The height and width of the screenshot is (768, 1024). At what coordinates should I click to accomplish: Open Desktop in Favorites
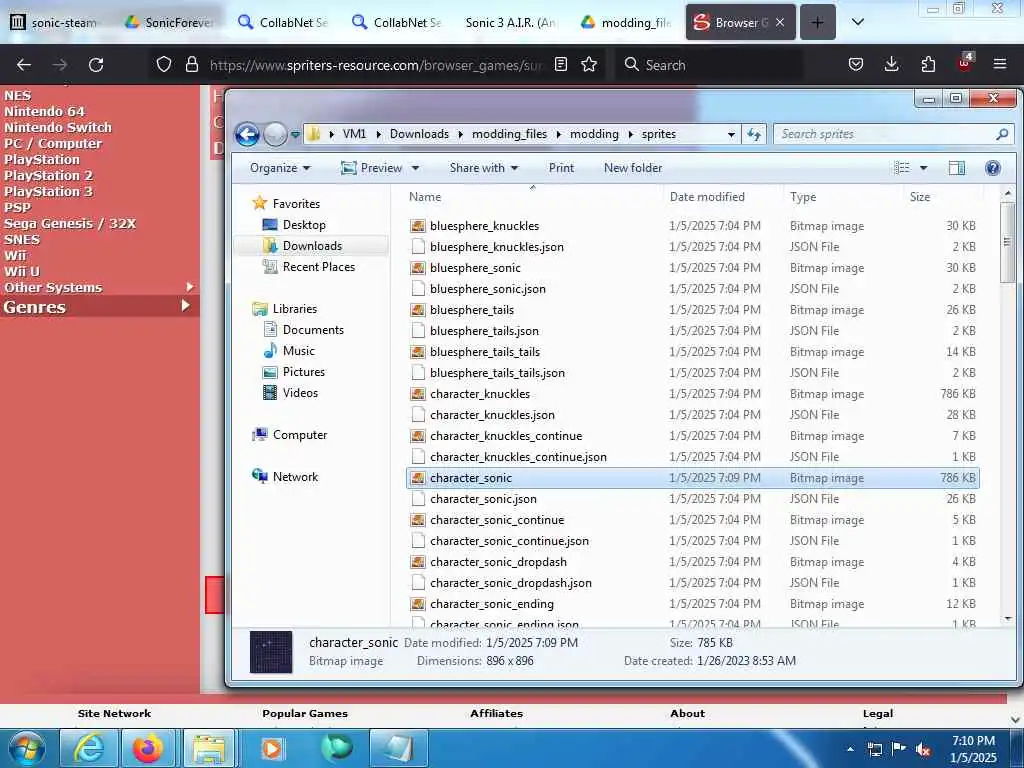[x=304, y=225]
